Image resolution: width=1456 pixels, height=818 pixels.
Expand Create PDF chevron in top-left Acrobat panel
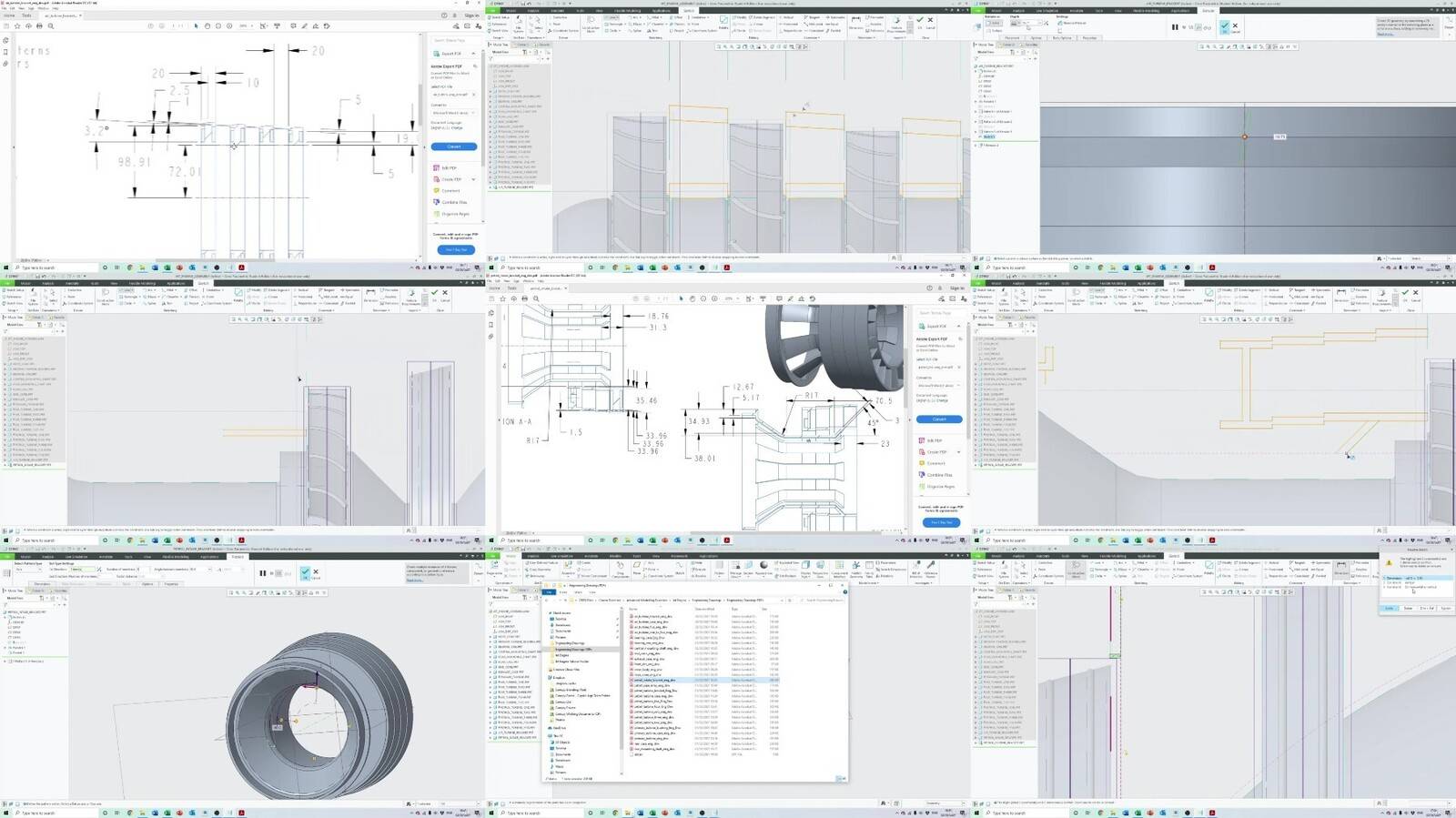(x=473, y=179)
